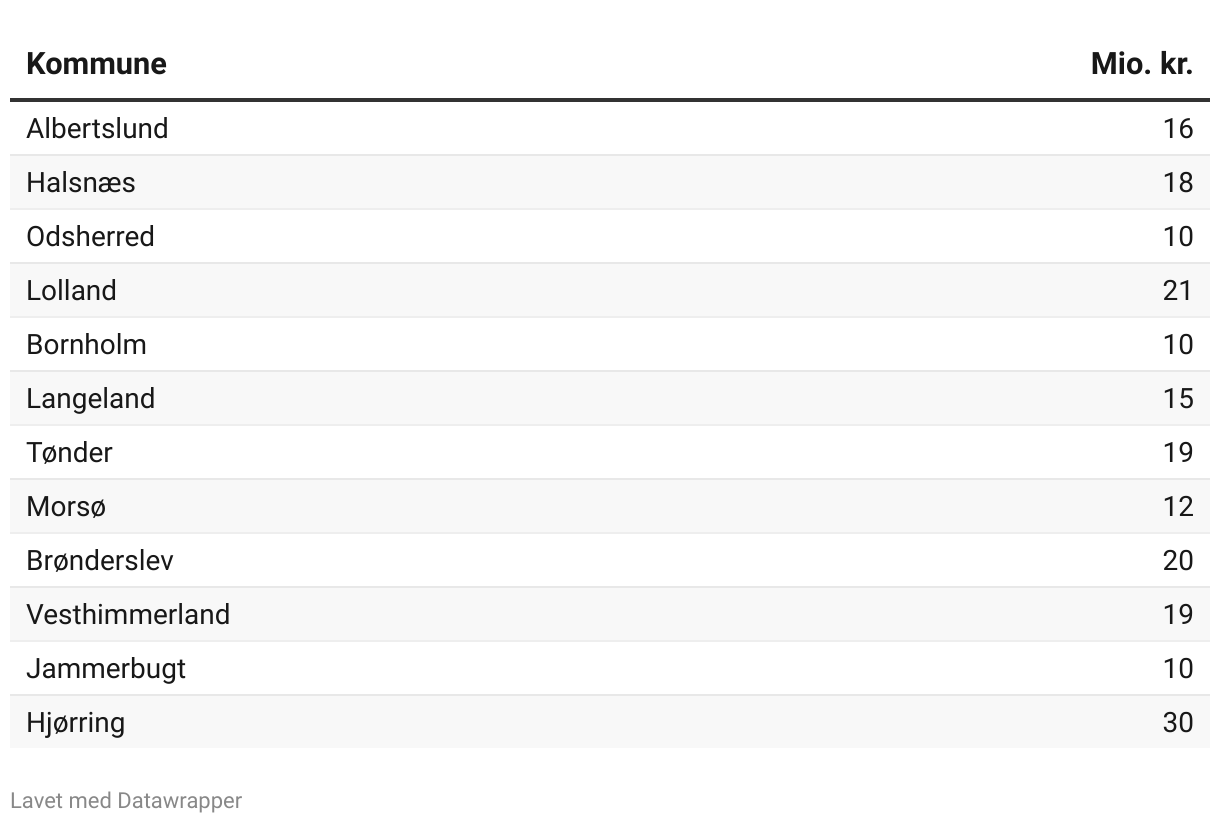Click the Odsherred municipality cell
1220x824 pixels.
coord(91,236)
